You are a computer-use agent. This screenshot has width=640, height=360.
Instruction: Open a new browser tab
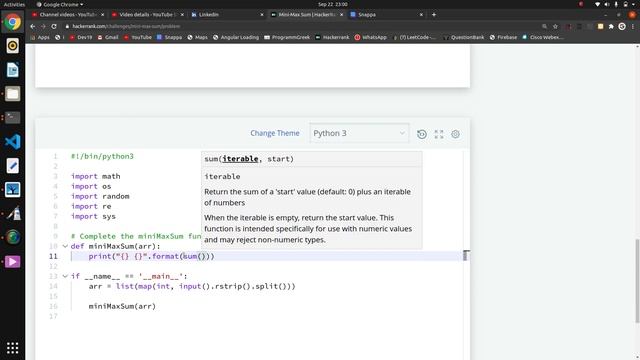pos(434,14)
